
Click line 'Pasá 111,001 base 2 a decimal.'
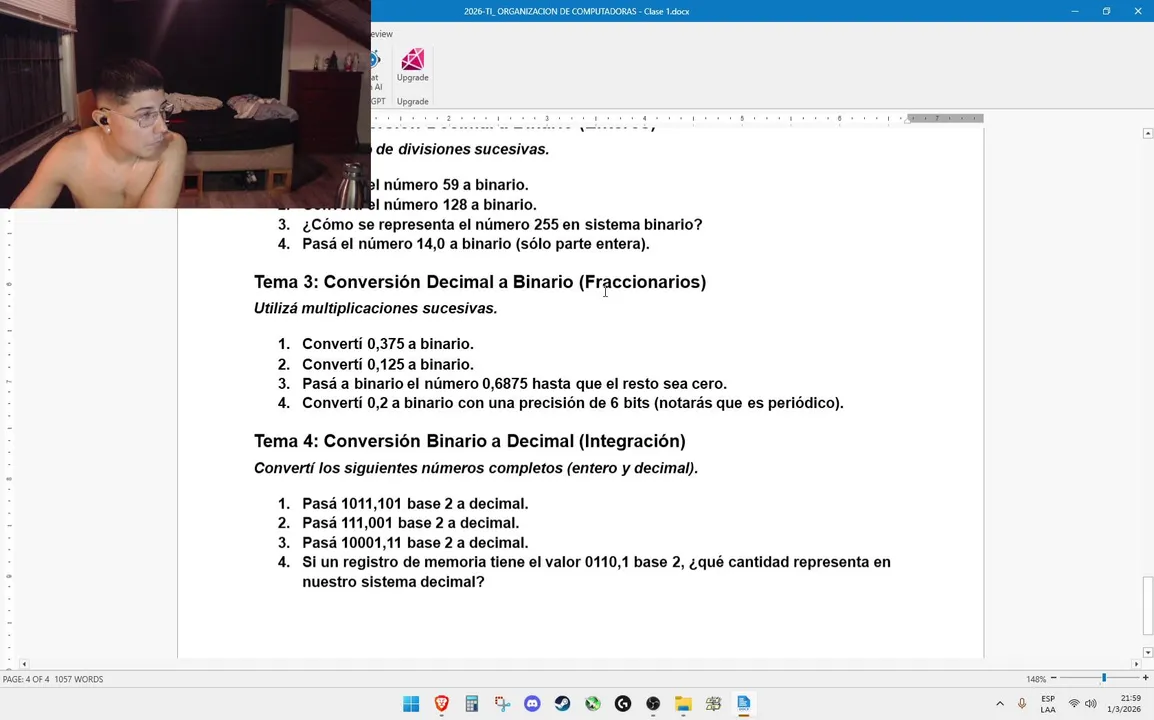[411, 523]
